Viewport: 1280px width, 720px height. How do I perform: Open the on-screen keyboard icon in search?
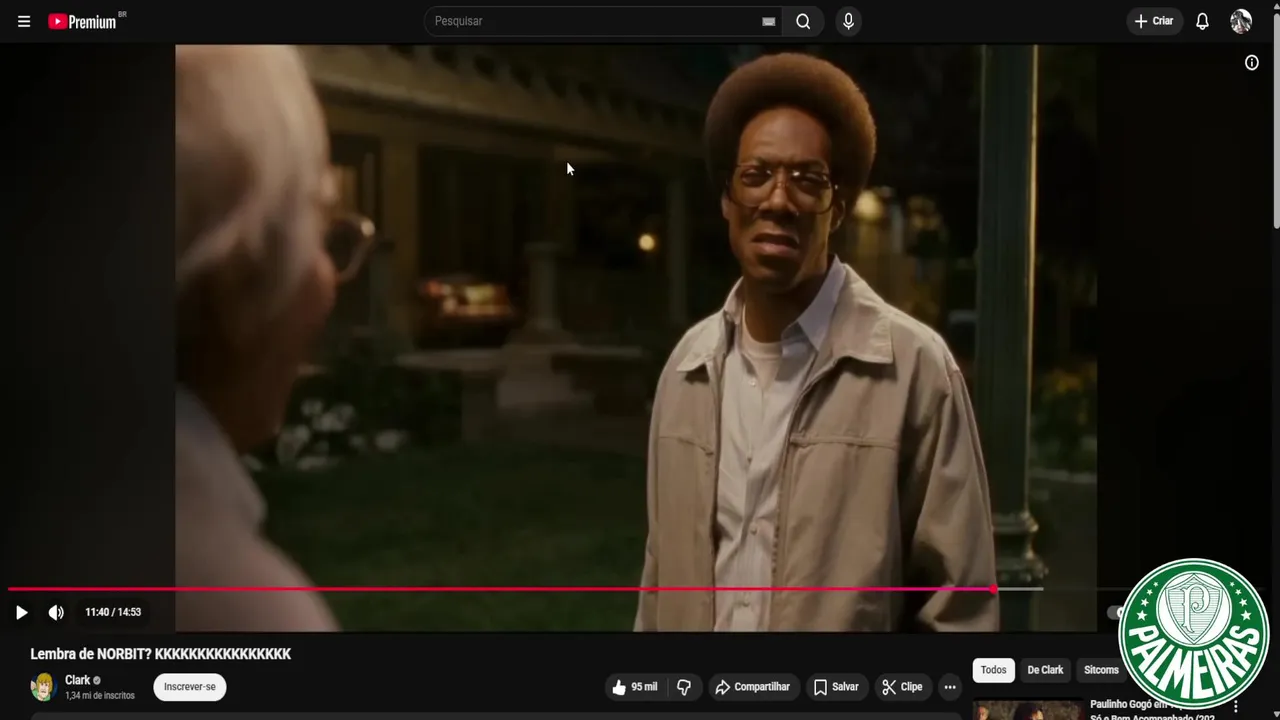pos(768,21)
